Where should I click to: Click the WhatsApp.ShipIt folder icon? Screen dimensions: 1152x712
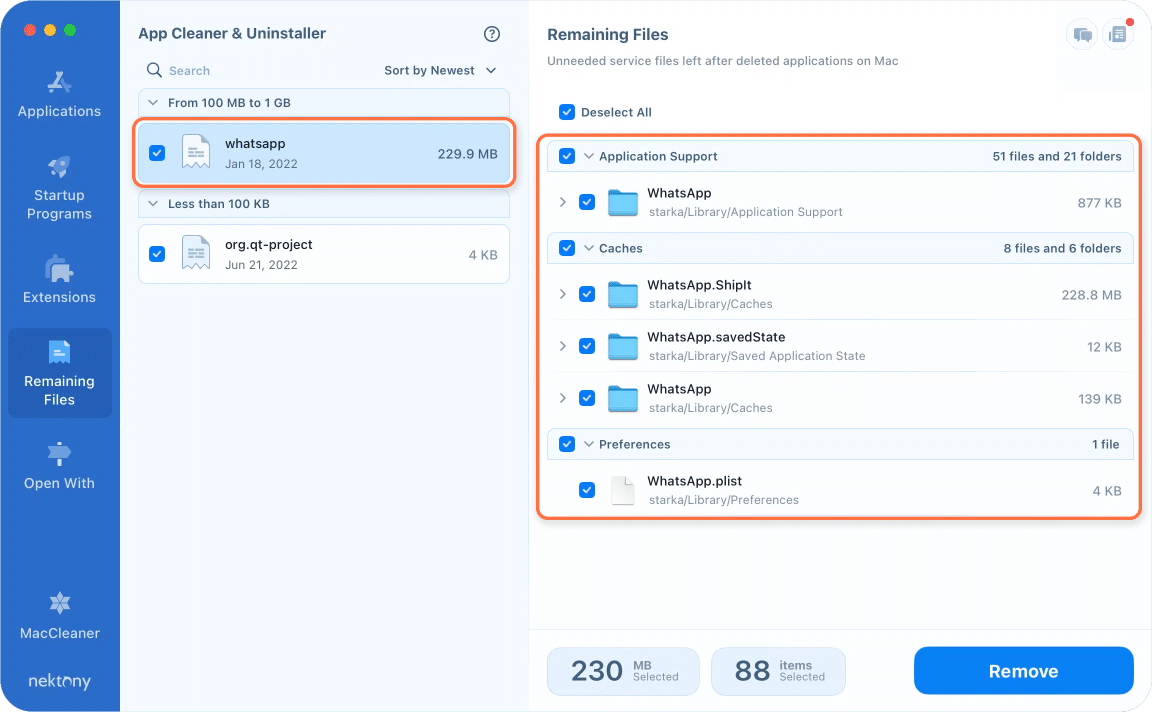[x=622, y=294]
